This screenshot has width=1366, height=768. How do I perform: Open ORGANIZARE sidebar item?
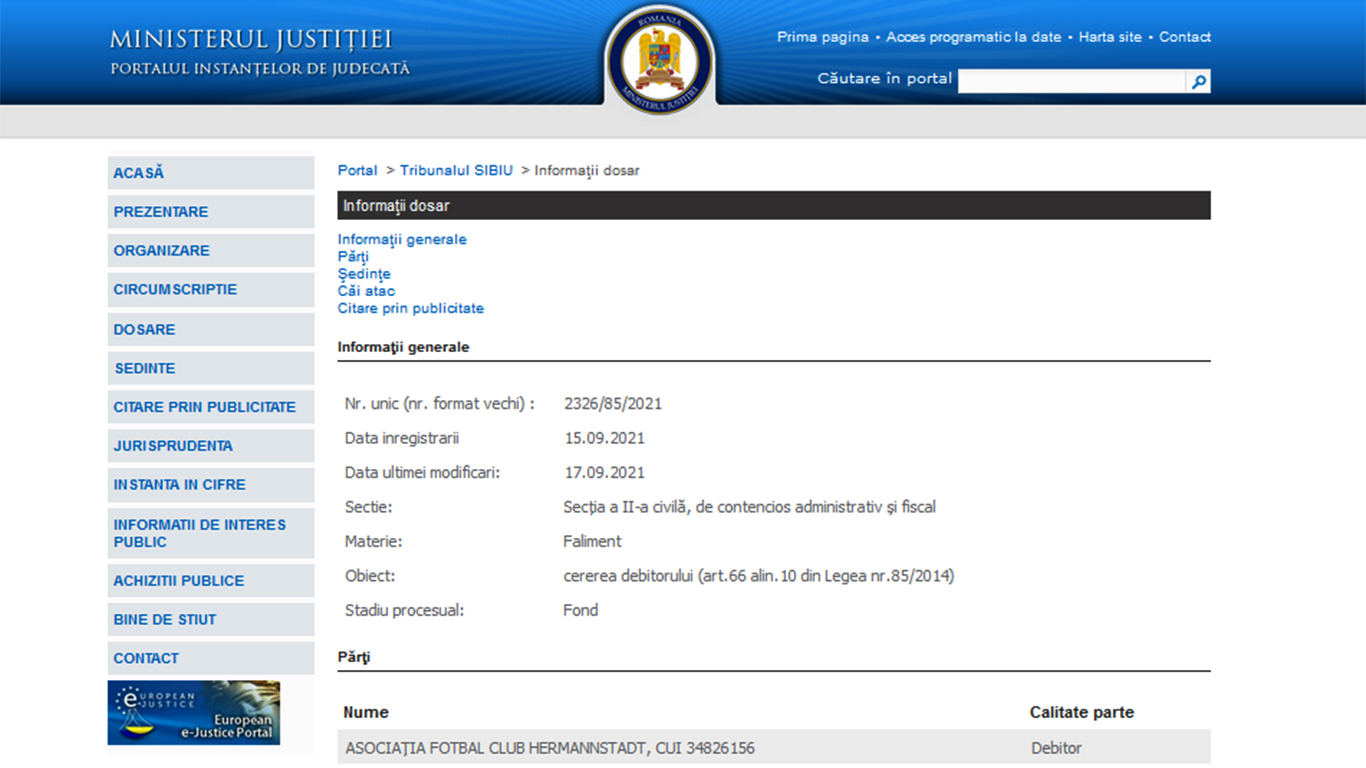click(211, 251)
